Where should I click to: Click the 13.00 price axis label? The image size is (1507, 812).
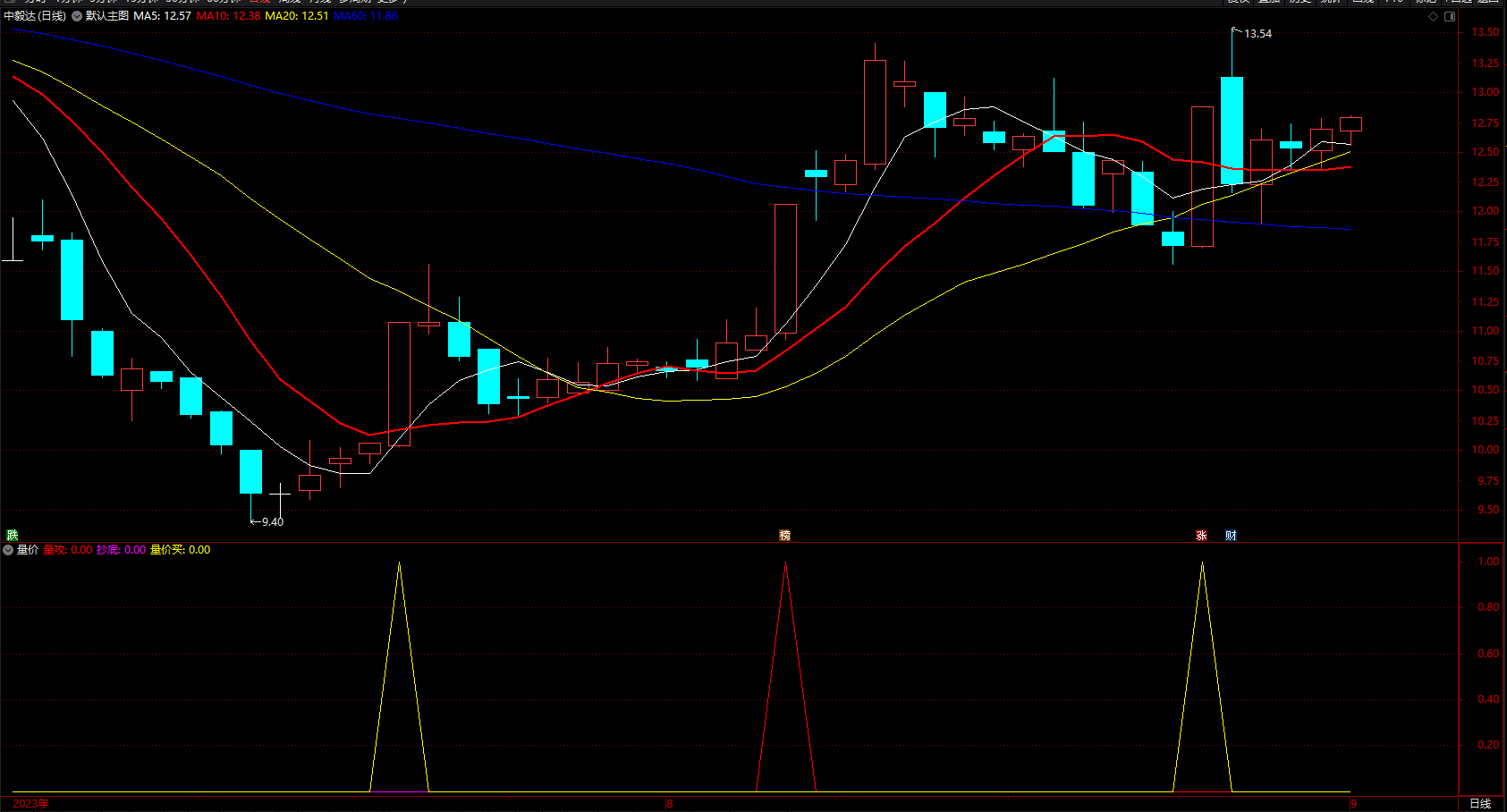click(1486, 92)
